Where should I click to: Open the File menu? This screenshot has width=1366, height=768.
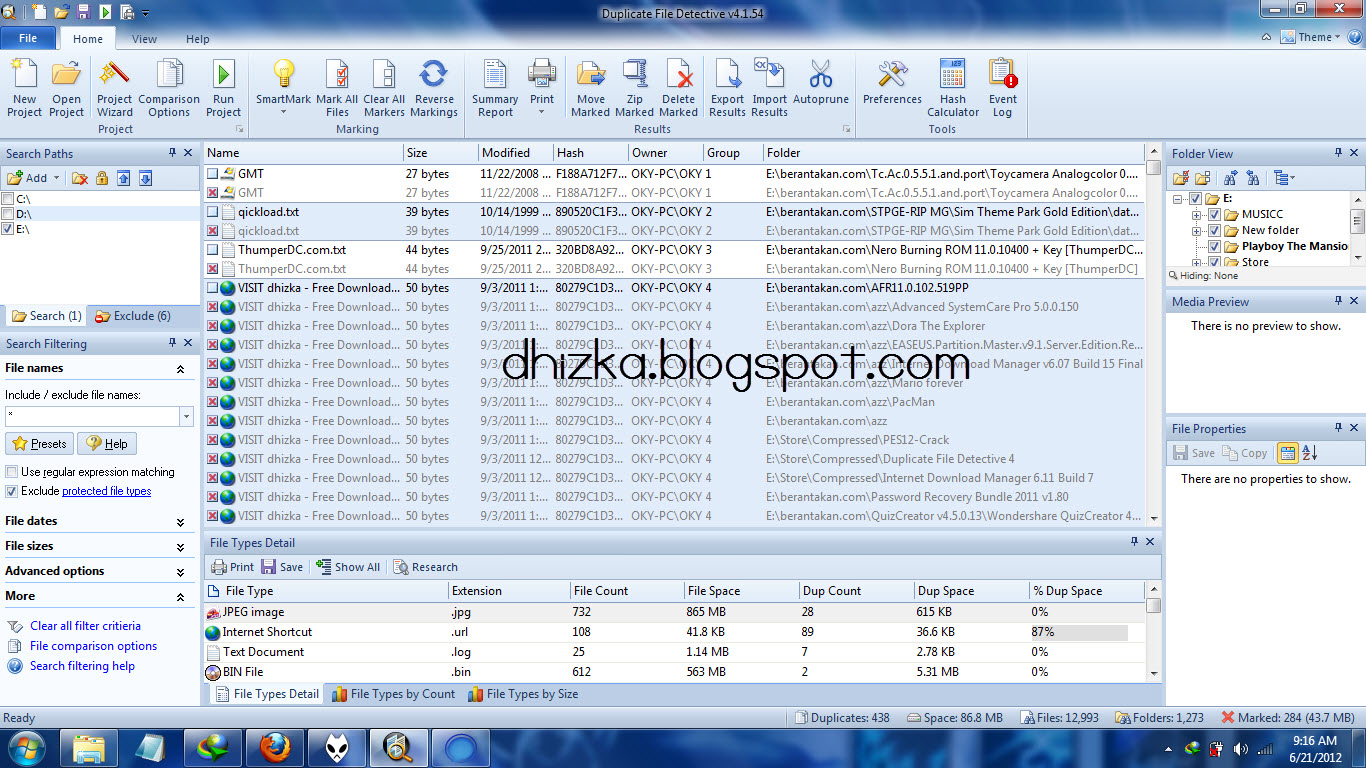click(28, 38)
